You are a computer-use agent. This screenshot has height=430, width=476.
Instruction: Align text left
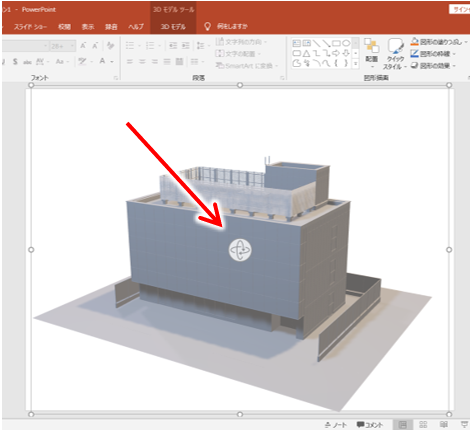point(130,62)
